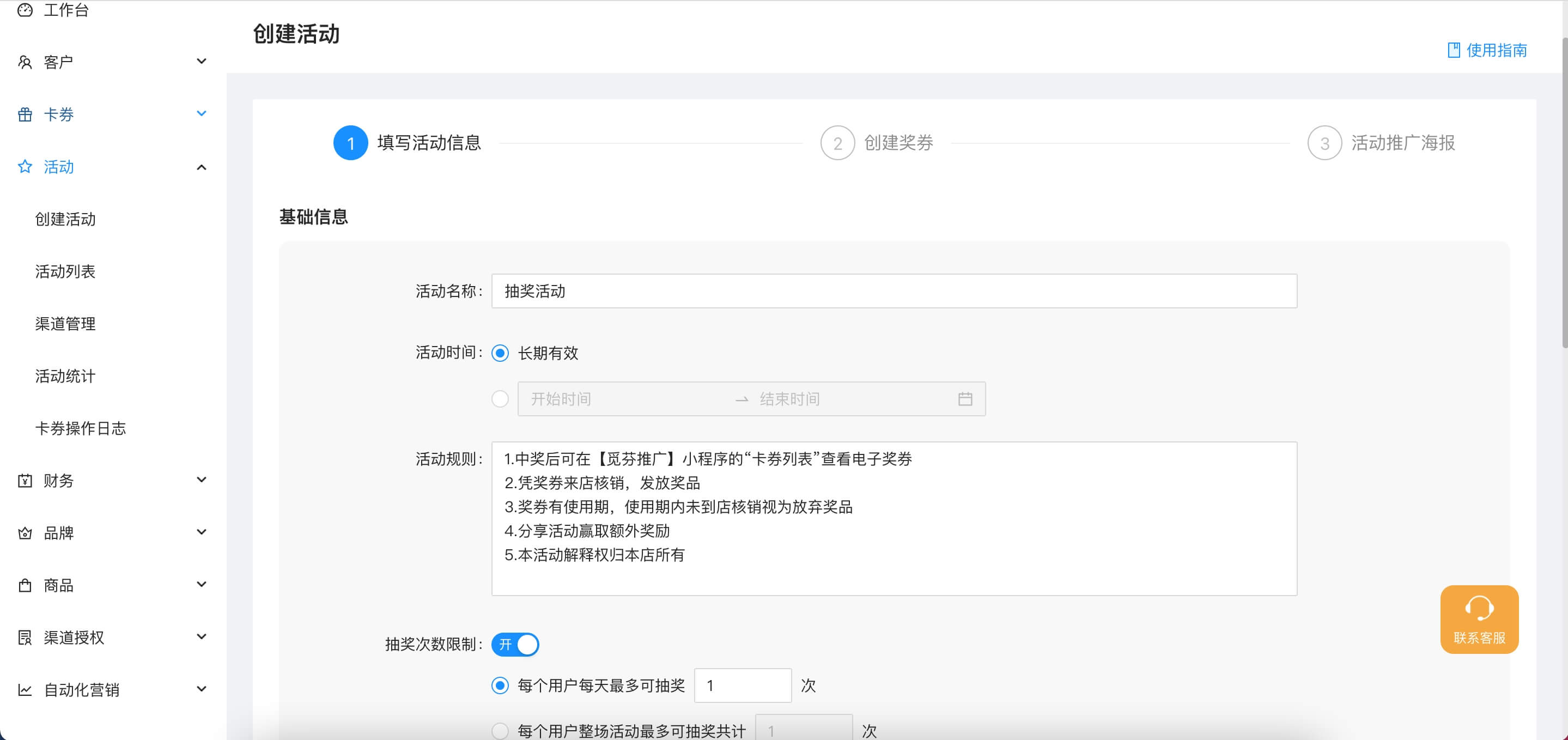Image resolution: width=1568 pixels, height=740 pixels.
Task: Click the 活动名称 input containing 抽奖活动
Action: point(894,291)
